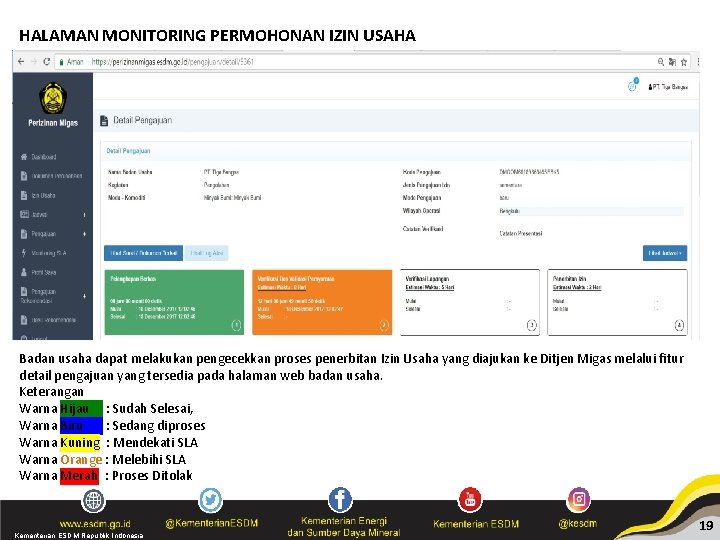Click the person icon for Profil Saya

(x=24, y=272)
